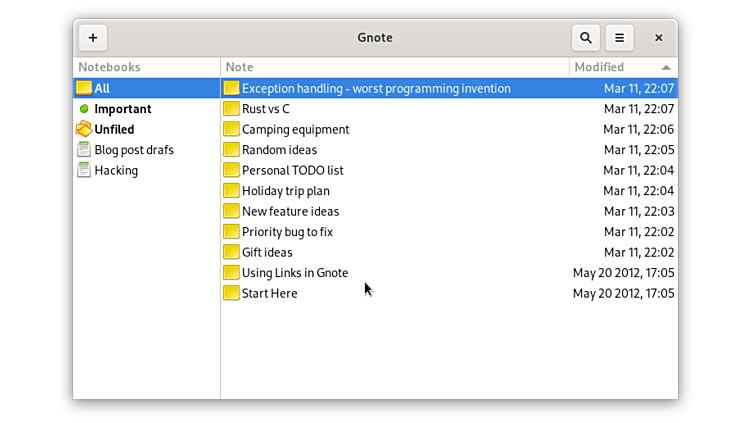Image resolution: width=752 pixels, height=423 pixels.
Task: Select the Personal TODO list note
Action: click(292, 171)
